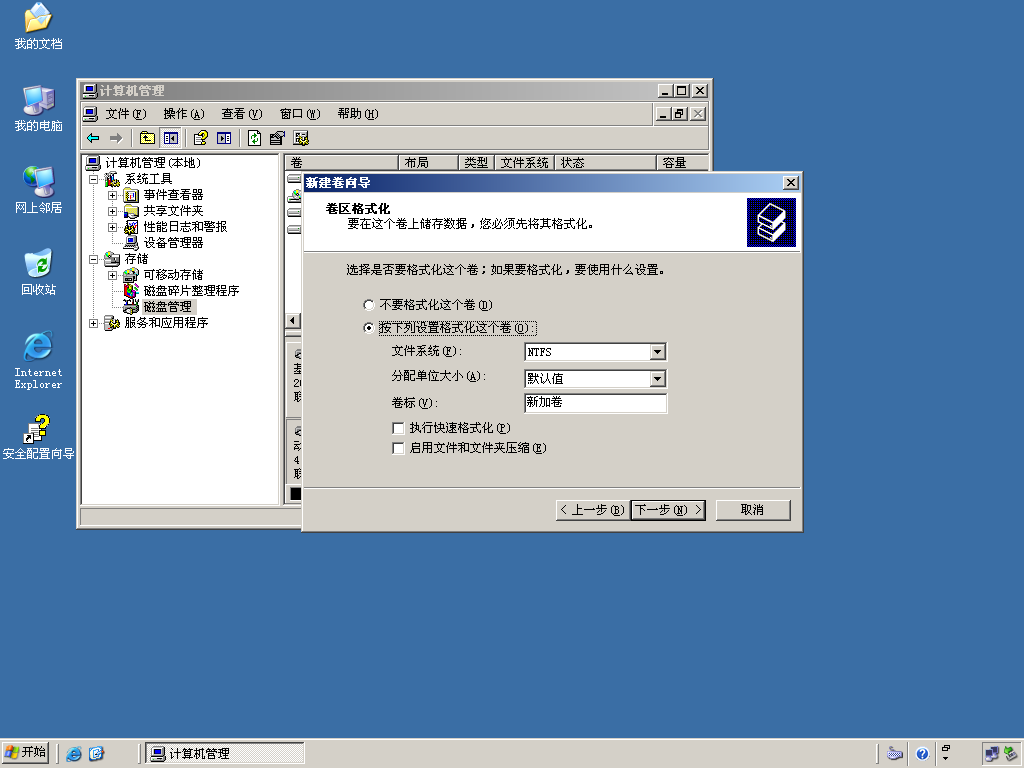Click the 开始 Start button
Image resolution: width=1024 pixels, height=768 pixels.
[25, 753]
